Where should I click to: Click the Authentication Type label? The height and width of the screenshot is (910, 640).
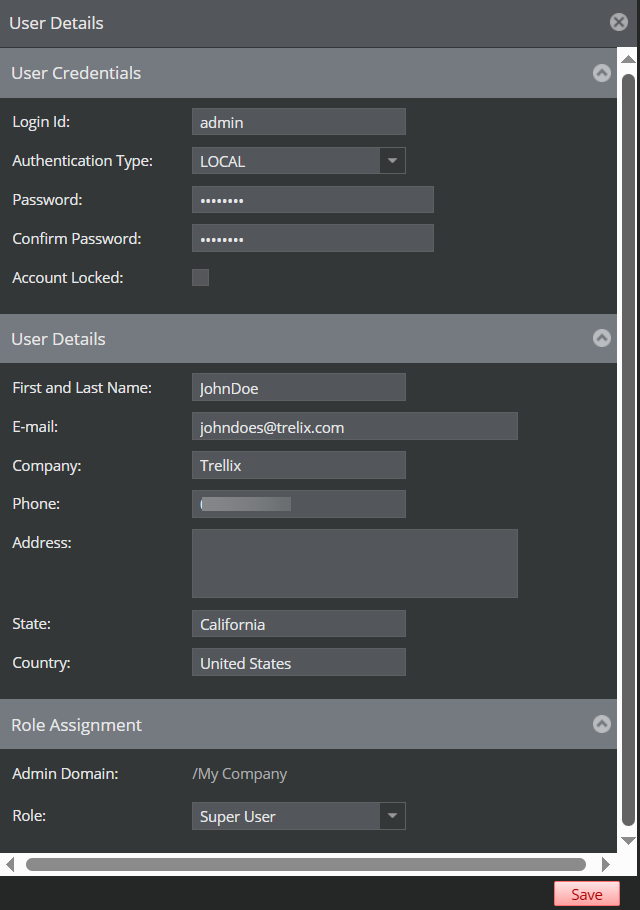82,161
